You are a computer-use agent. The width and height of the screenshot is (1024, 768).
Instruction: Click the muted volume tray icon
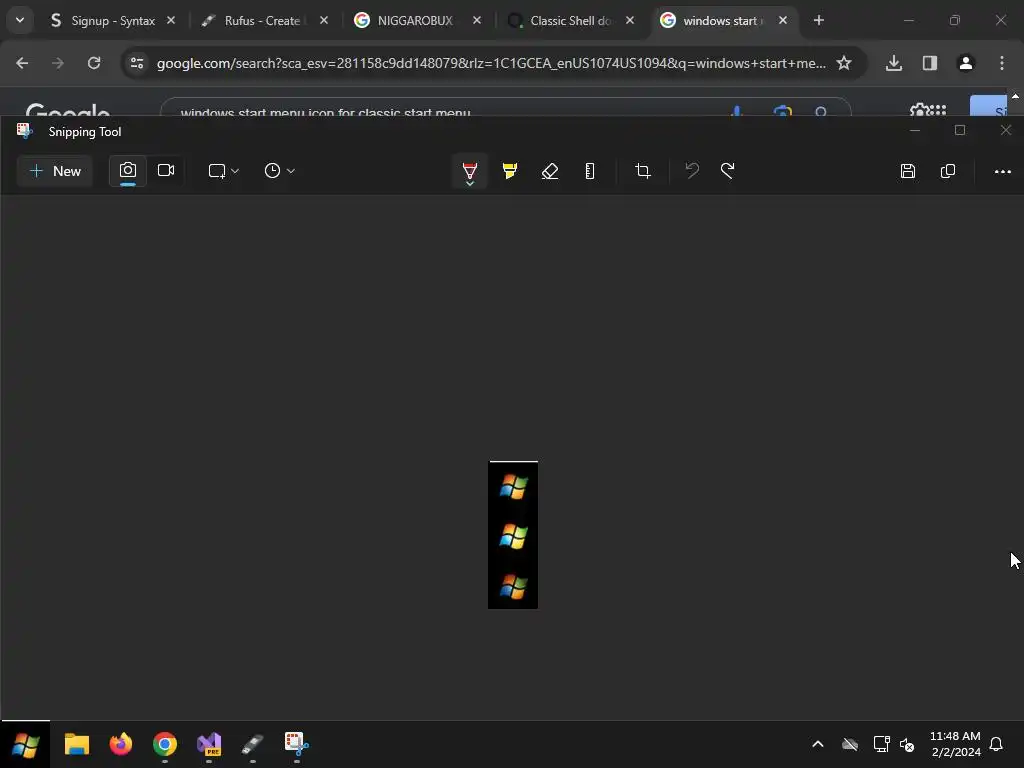(907, 744)
